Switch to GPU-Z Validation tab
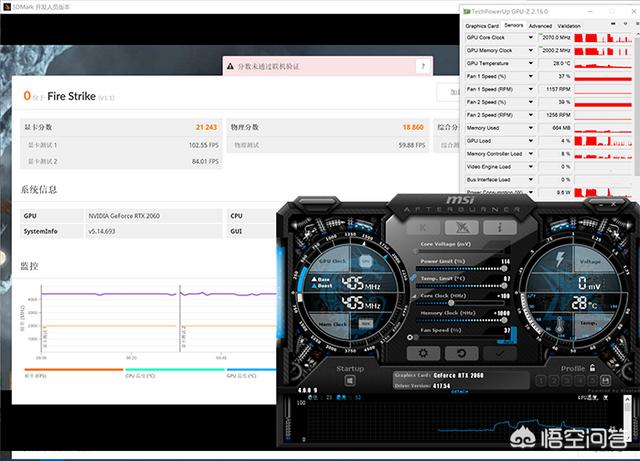The width and height of the screenshot is (640, 461). click(x=569, y=26)
